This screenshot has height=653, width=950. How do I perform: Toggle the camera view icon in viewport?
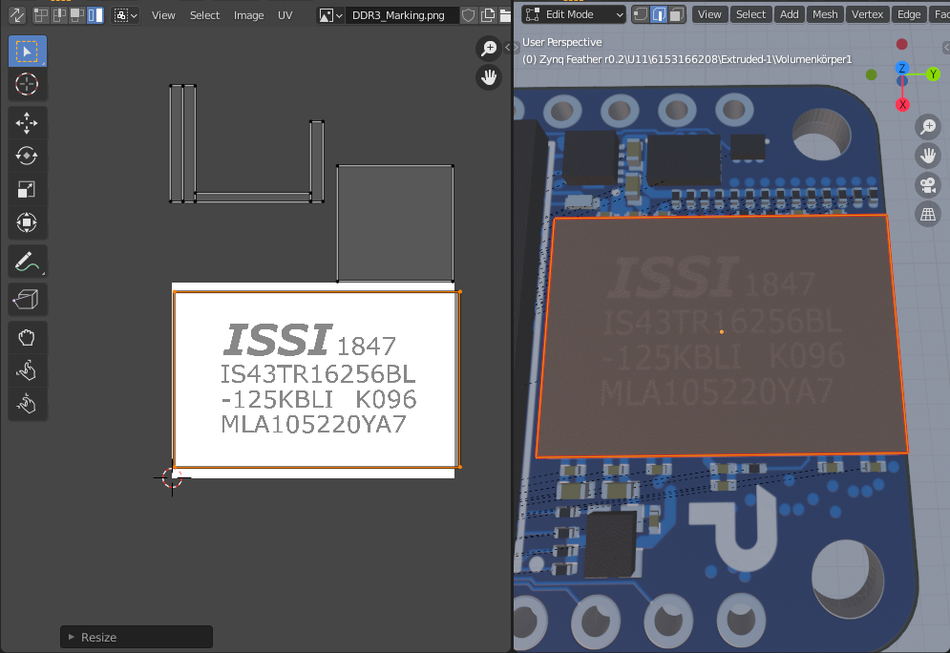pyautogui.click(x=928, y=185)
